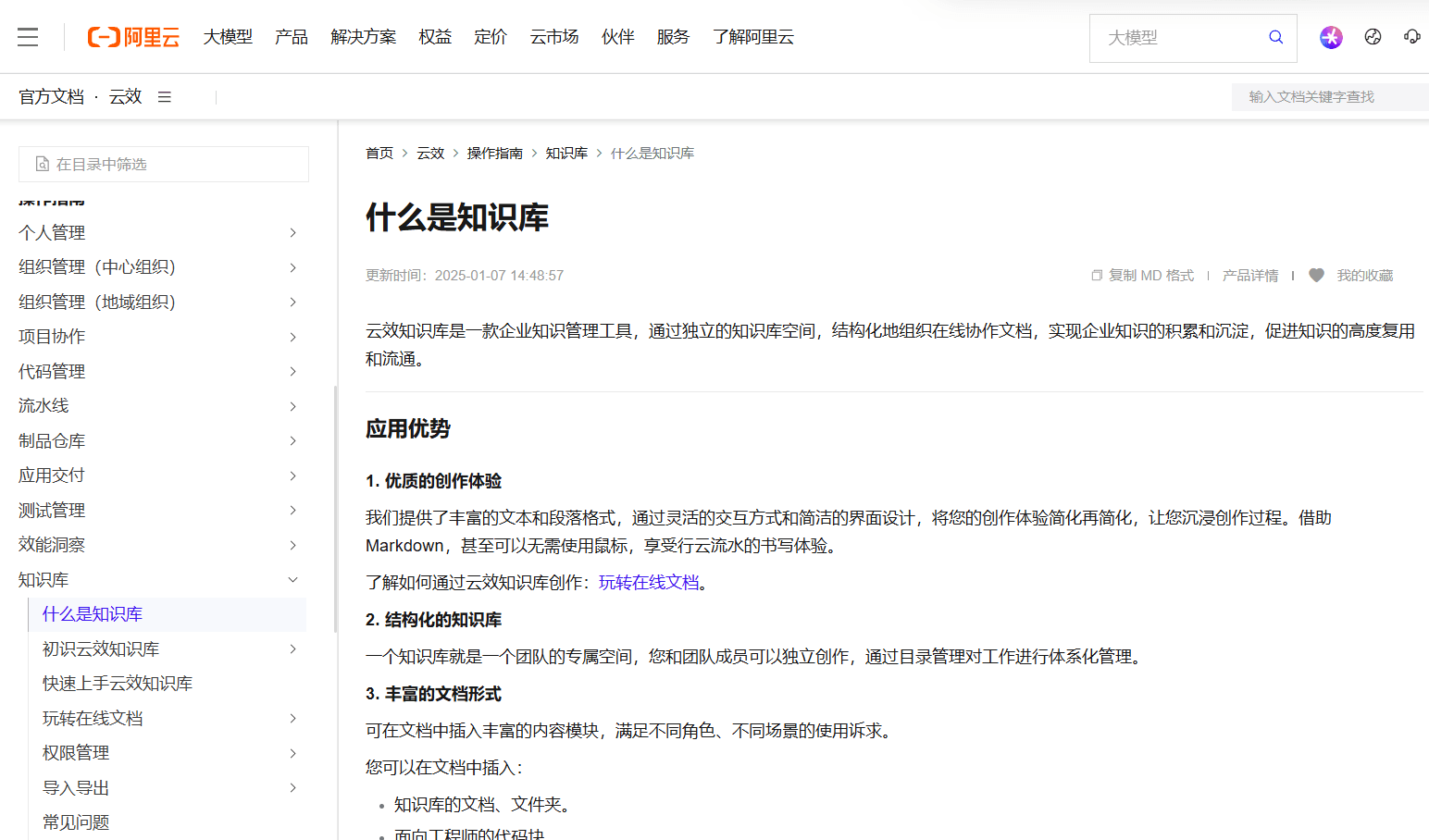Click the copy icon before 复制 MD 格式
1429x840 pixels.
(x=1097, y=276)
